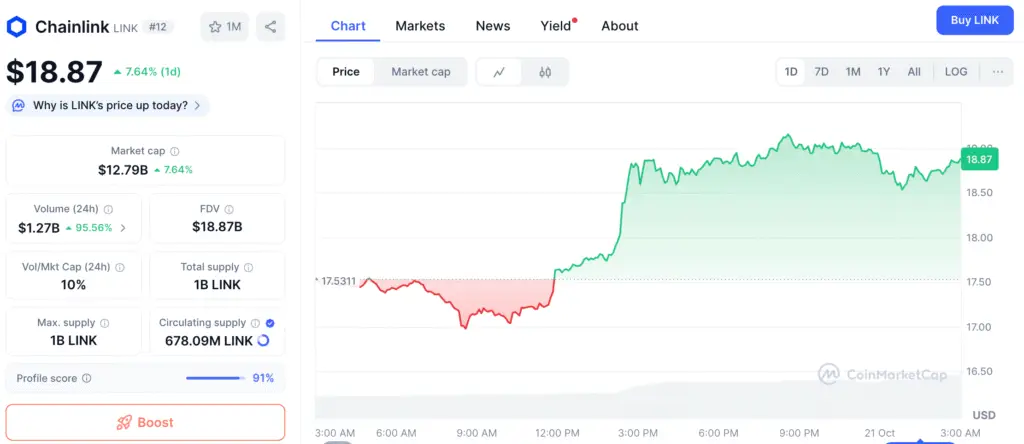Go to the News tab

pyautogui.click(x=493, y=26)
